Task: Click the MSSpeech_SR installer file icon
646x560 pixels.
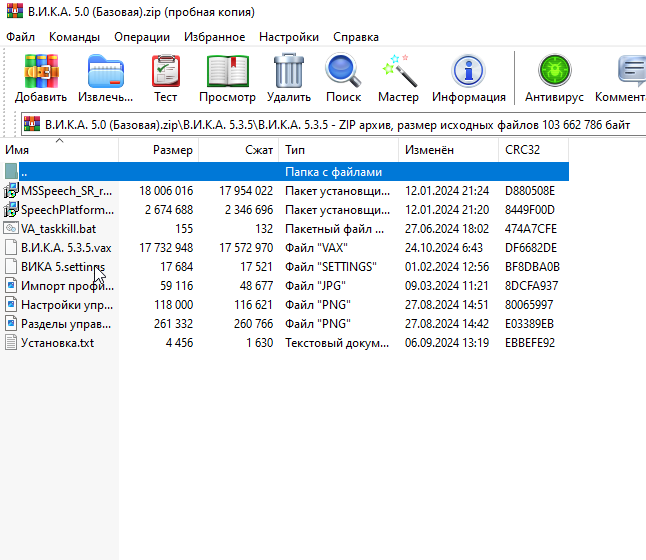Action: 11,191
